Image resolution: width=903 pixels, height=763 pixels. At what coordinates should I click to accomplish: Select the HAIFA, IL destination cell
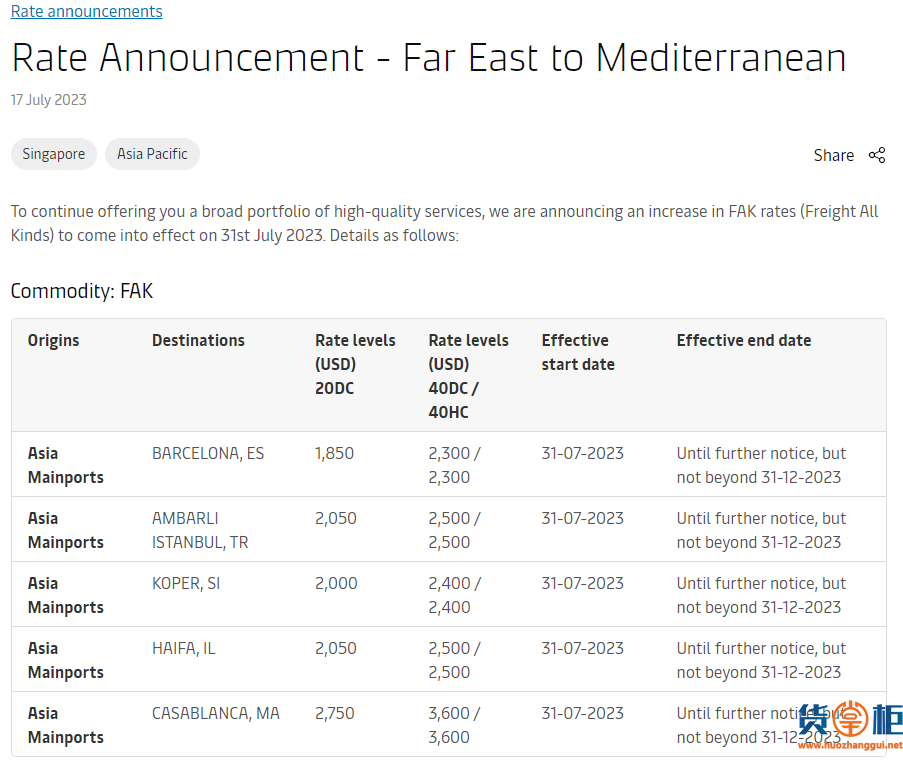184,648
